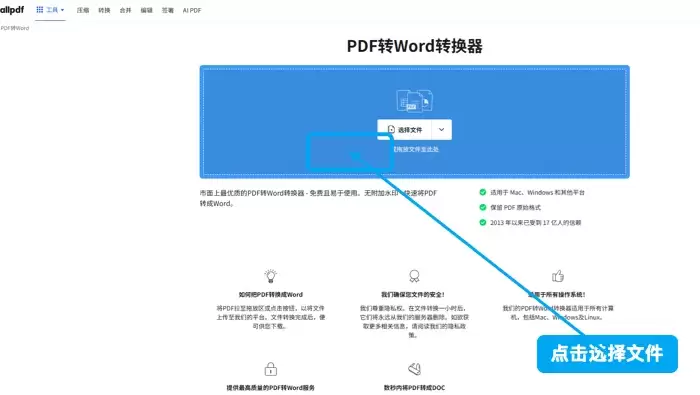Click the ribbon badge icon above 我们确保您文件的安全

tap(414, 276)
